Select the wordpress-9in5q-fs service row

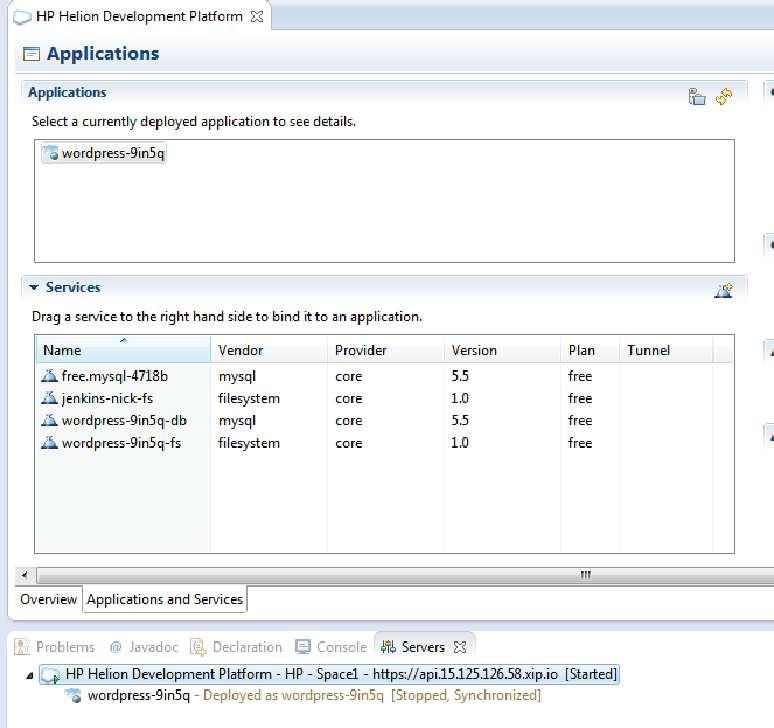[x=384, y=443]
